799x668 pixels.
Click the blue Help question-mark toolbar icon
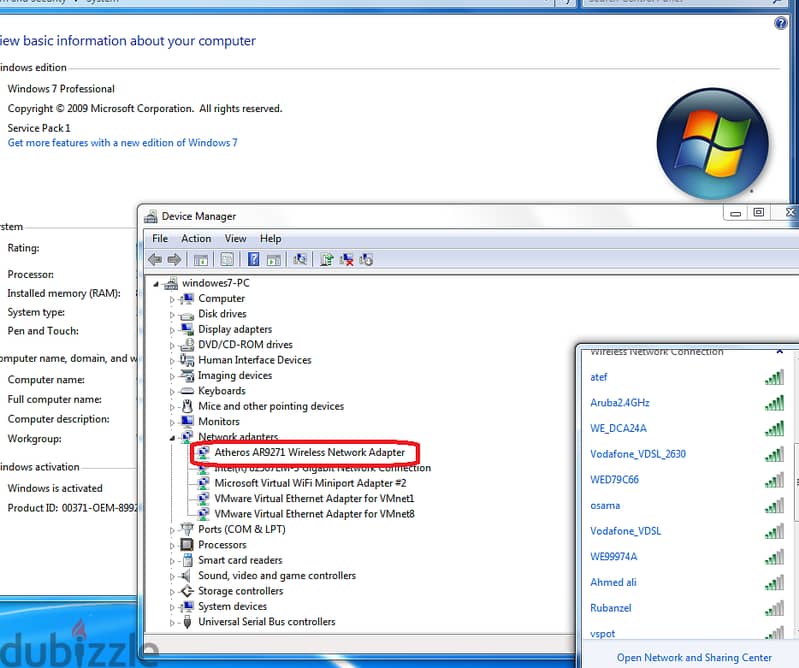(253, 259)
